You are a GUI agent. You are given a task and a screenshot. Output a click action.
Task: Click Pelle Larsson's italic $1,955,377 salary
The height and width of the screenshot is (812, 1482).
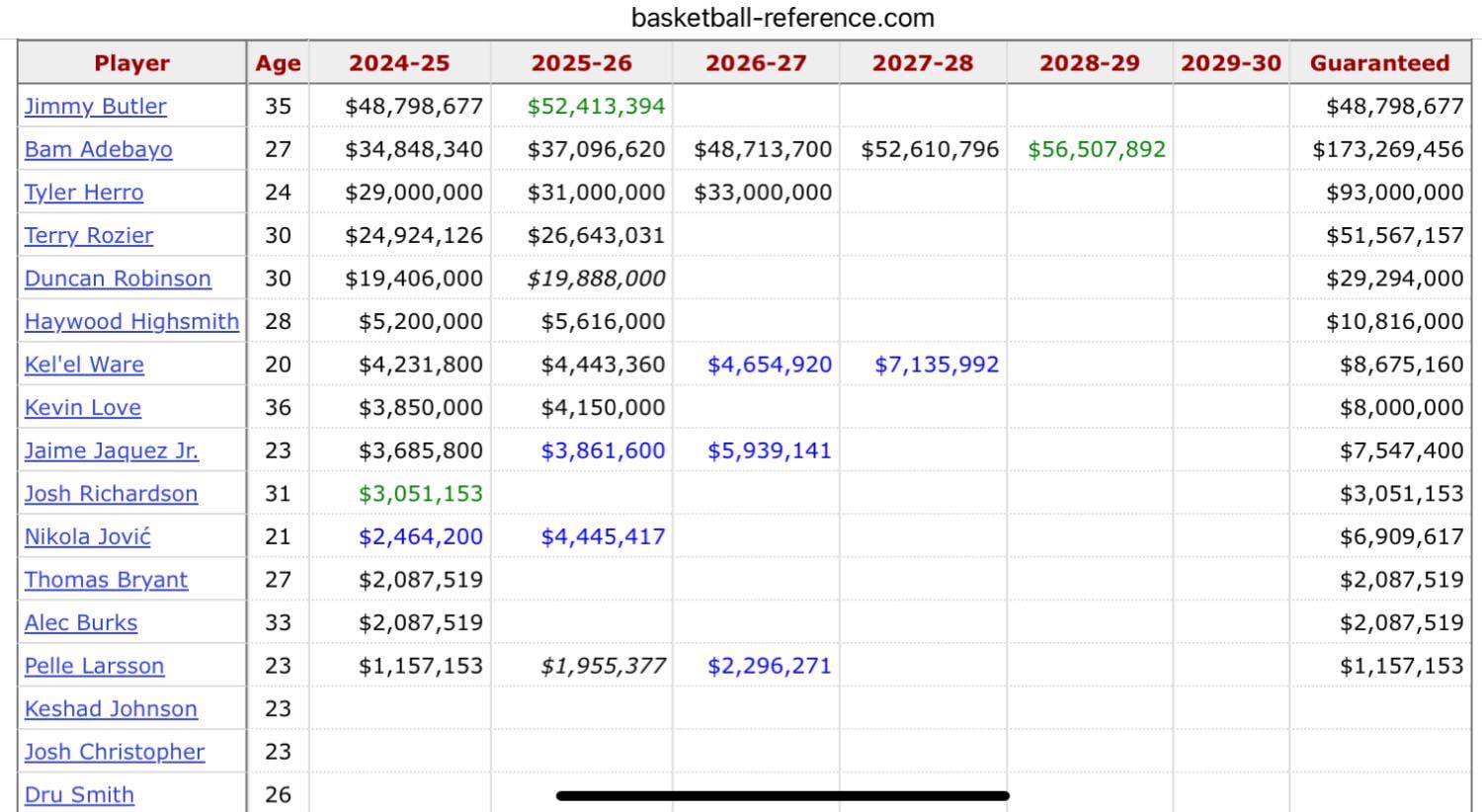tap(603, 666)
